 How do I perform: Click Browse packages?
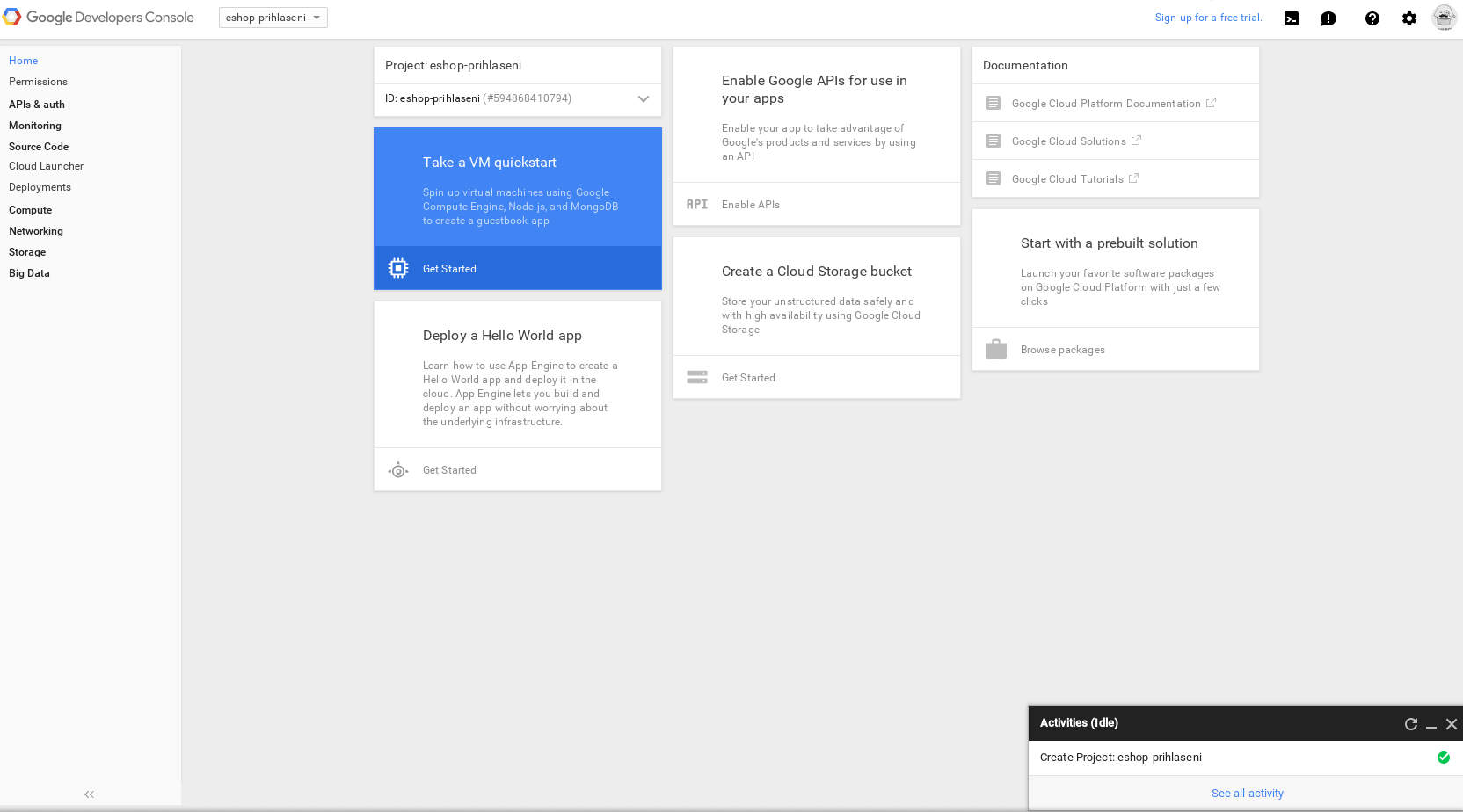(1063, 350)
